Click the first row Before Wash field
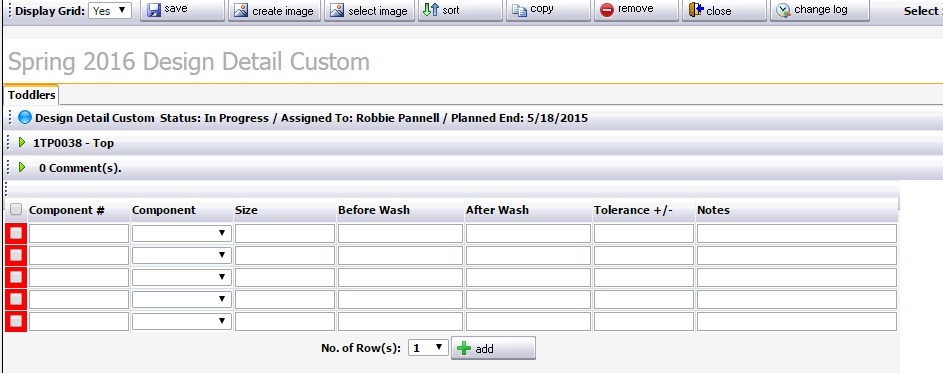 (400, 233)
